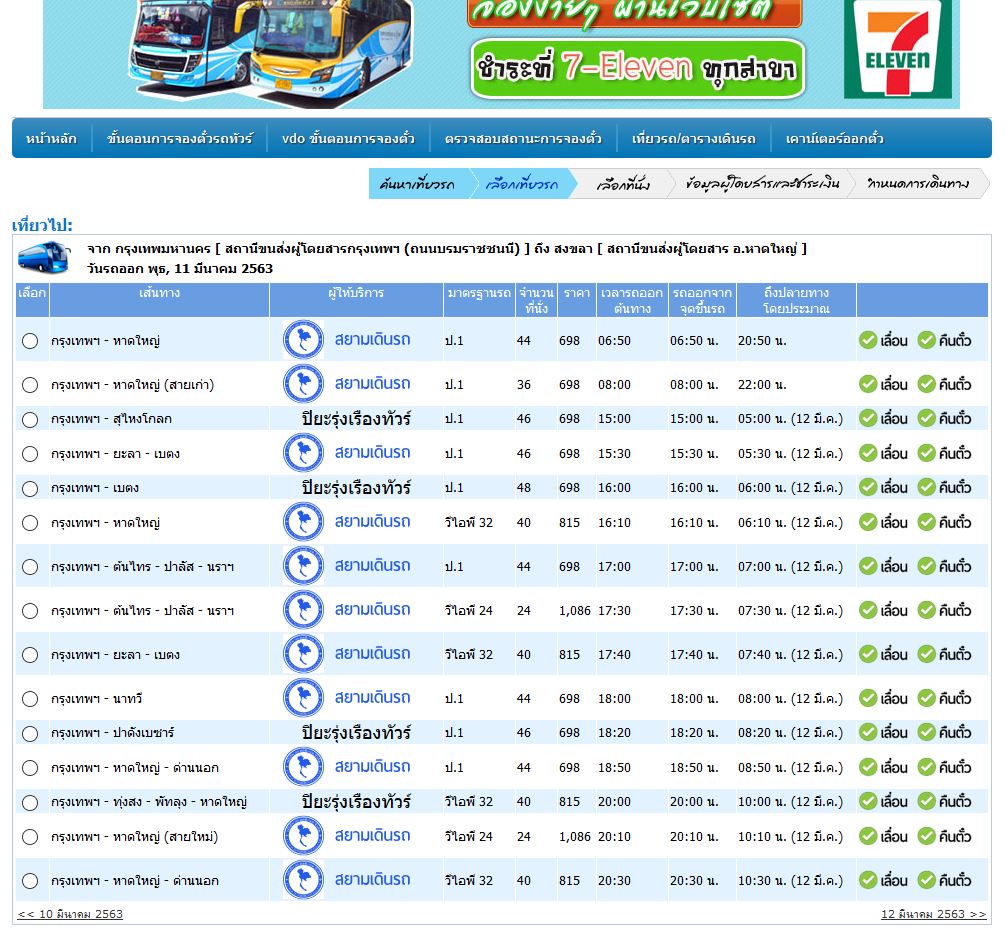The width and height of the screenshot is (1007, 933).
Task: Open ตรวจสอบสถานะการจองตั๋ว menu item
Action: click(523, 138)
